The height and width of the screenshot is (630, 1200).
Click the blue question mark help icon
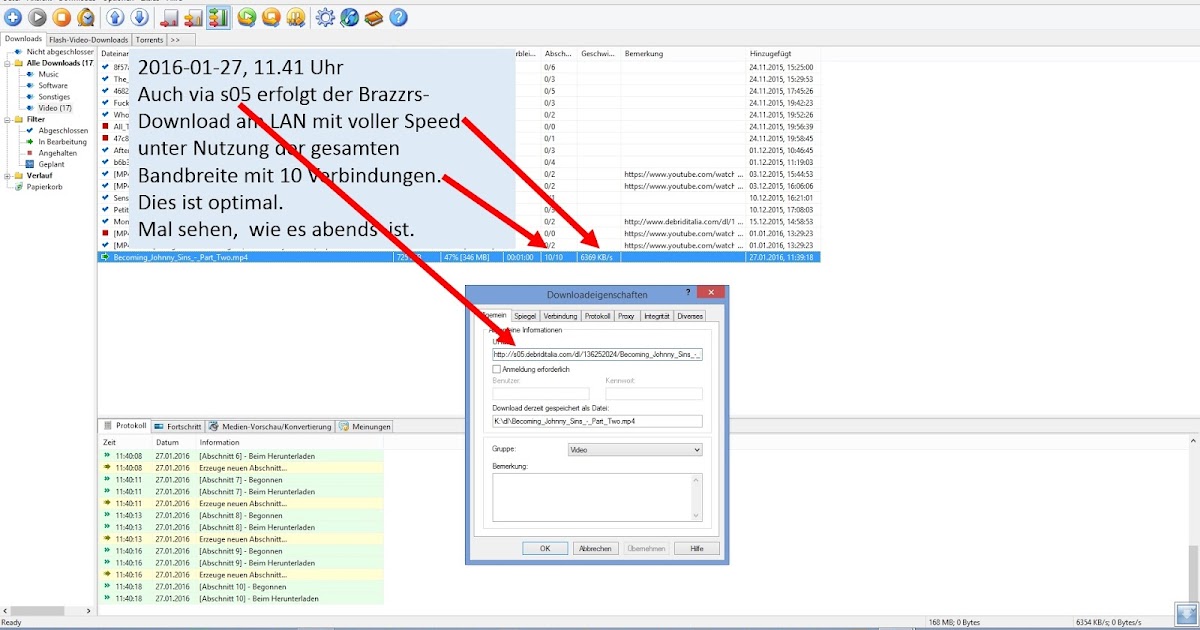(x=398, y=17)
